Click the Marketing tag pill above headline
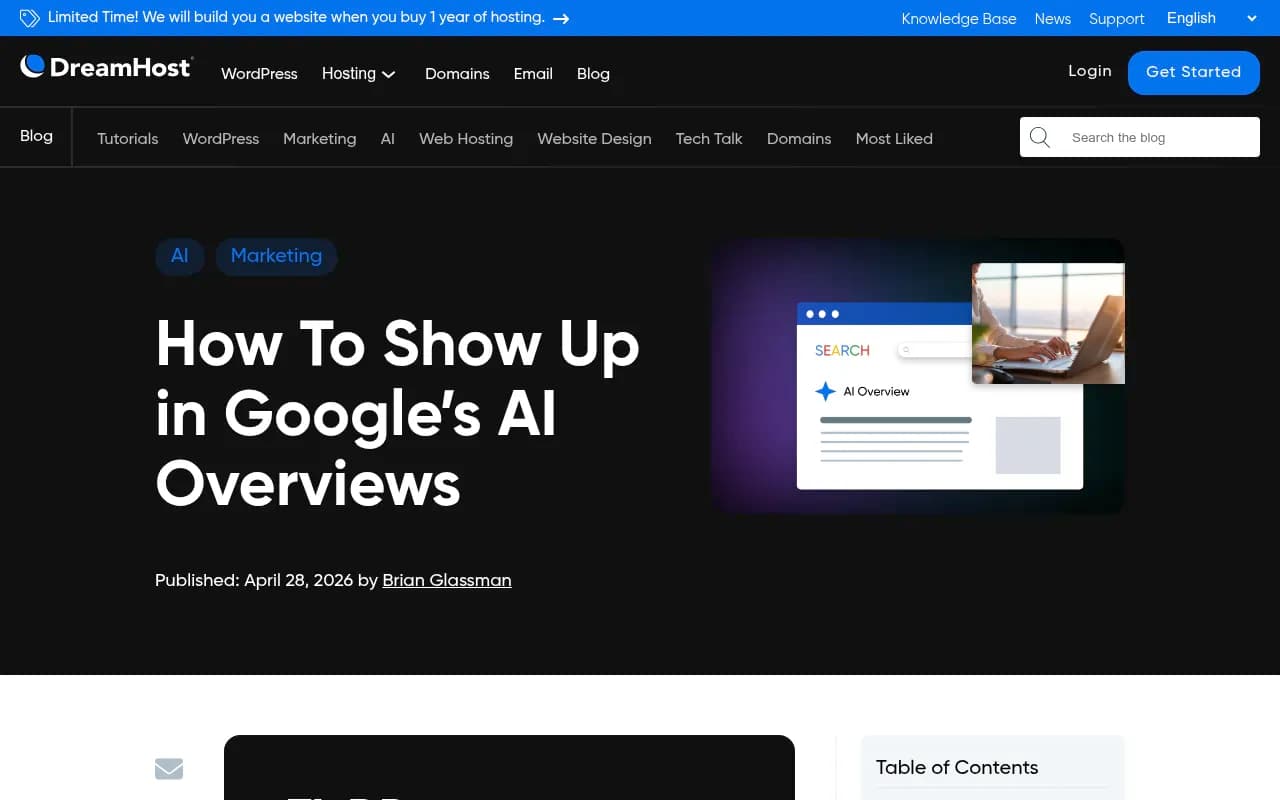1280x800 pixels. click(x=277, y=256)
